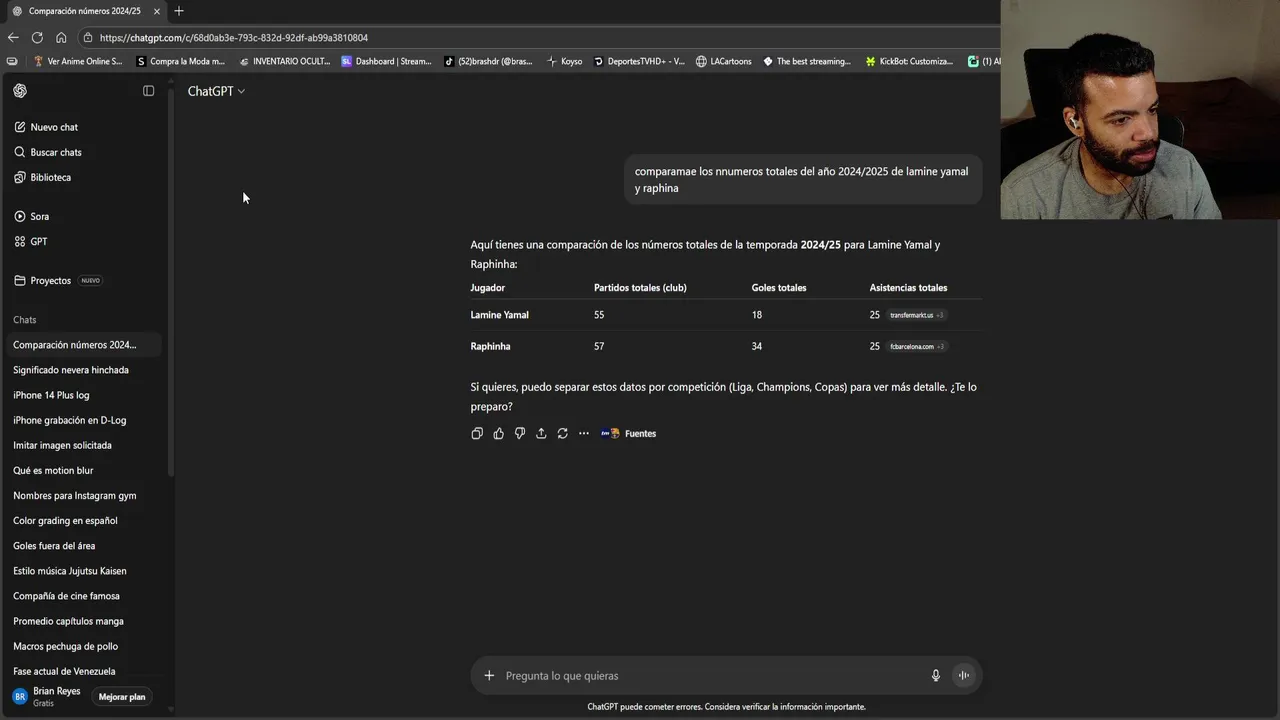Click the Chats section header
This screenshot has height=720, width=1280.
tap(25, 320)
